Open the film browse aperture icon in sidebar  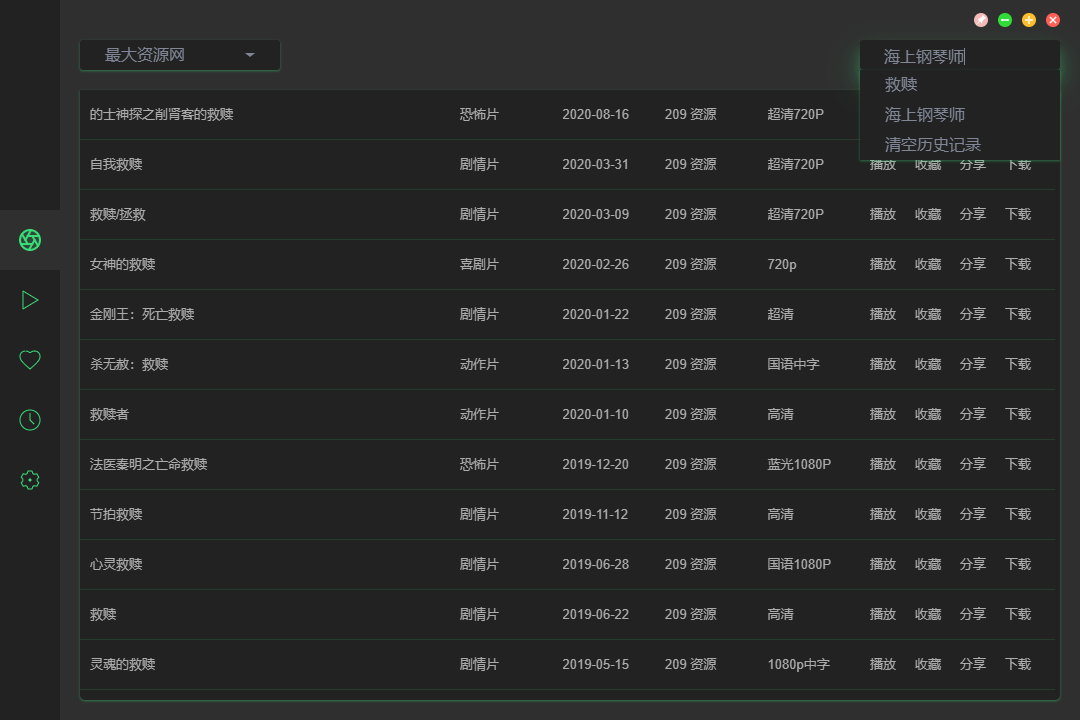point(30,240)
